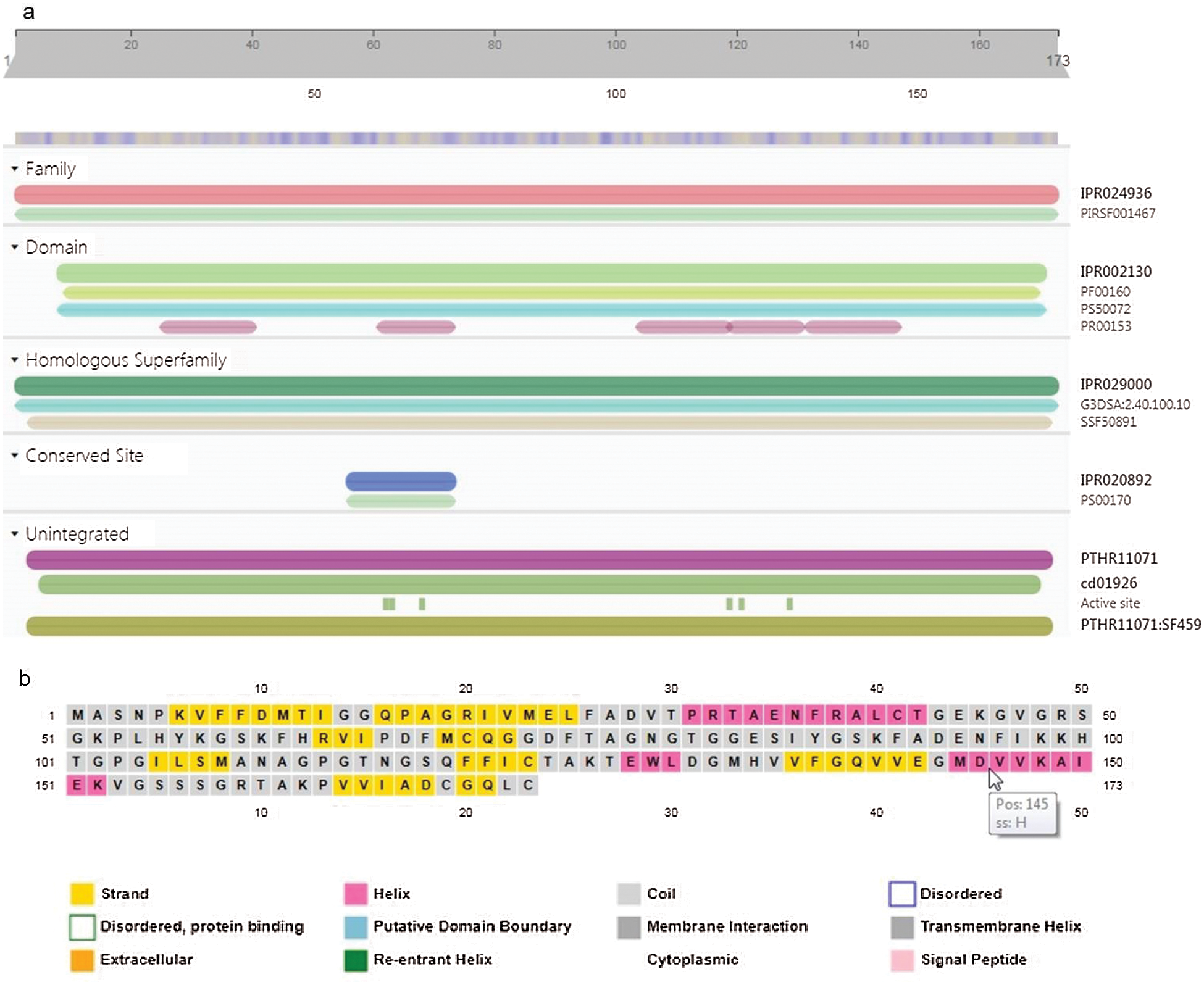
Task: Select the dark green IPR029000 superfamily bar
Action: pyautogui.click(x=536, y=386)
